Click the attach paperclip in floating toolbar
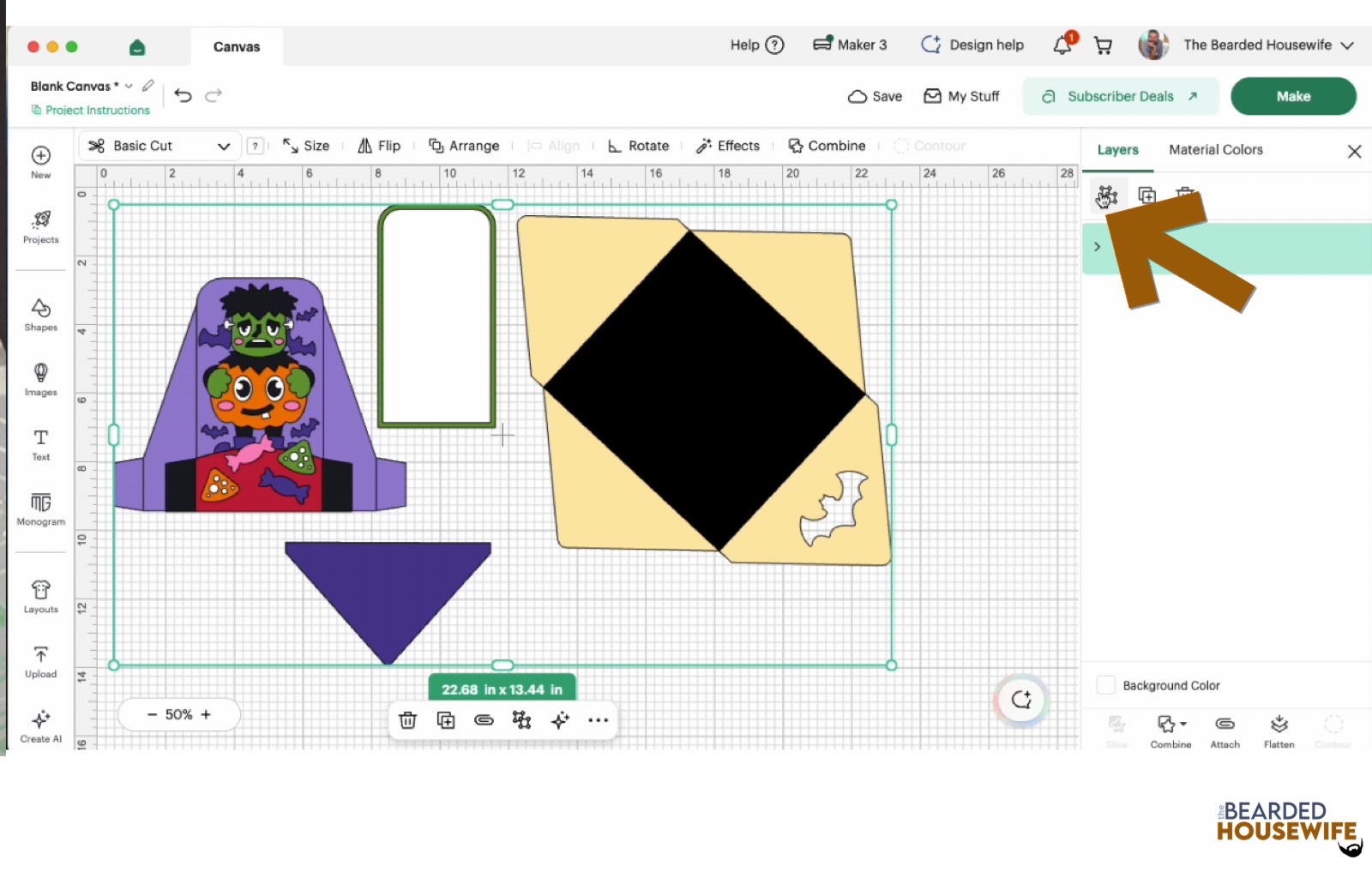 484,720
